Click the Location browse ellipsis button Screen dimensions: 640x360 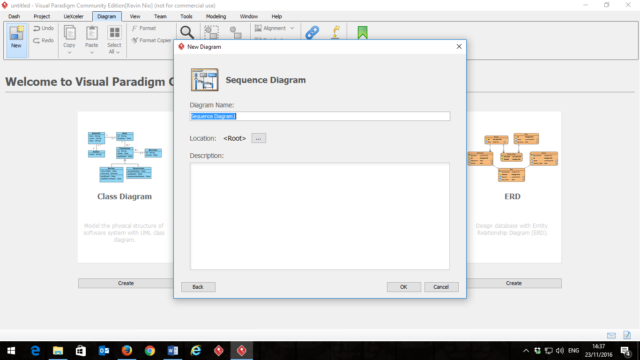point(258,138)
